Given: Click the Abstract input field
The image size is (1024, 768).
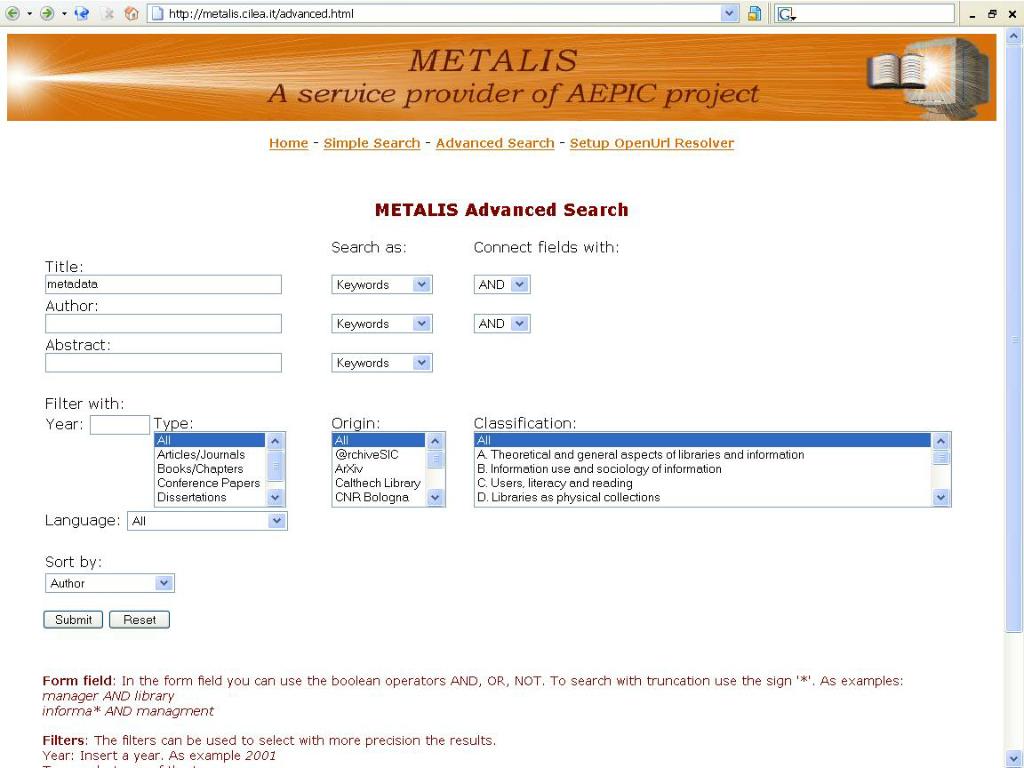Looking at the screenshot, I should pos(163,362).
